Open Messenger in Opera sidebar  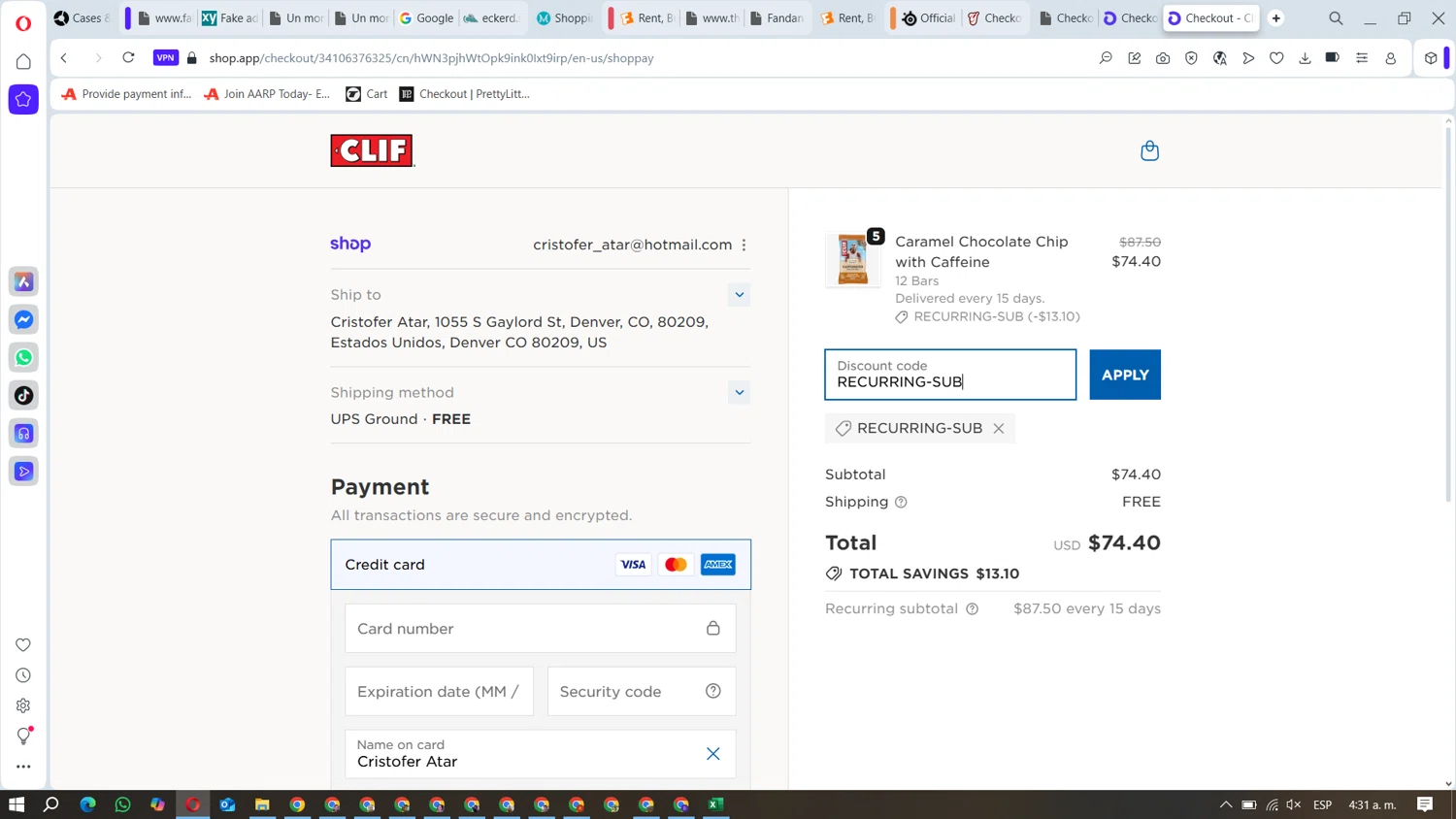23,319
